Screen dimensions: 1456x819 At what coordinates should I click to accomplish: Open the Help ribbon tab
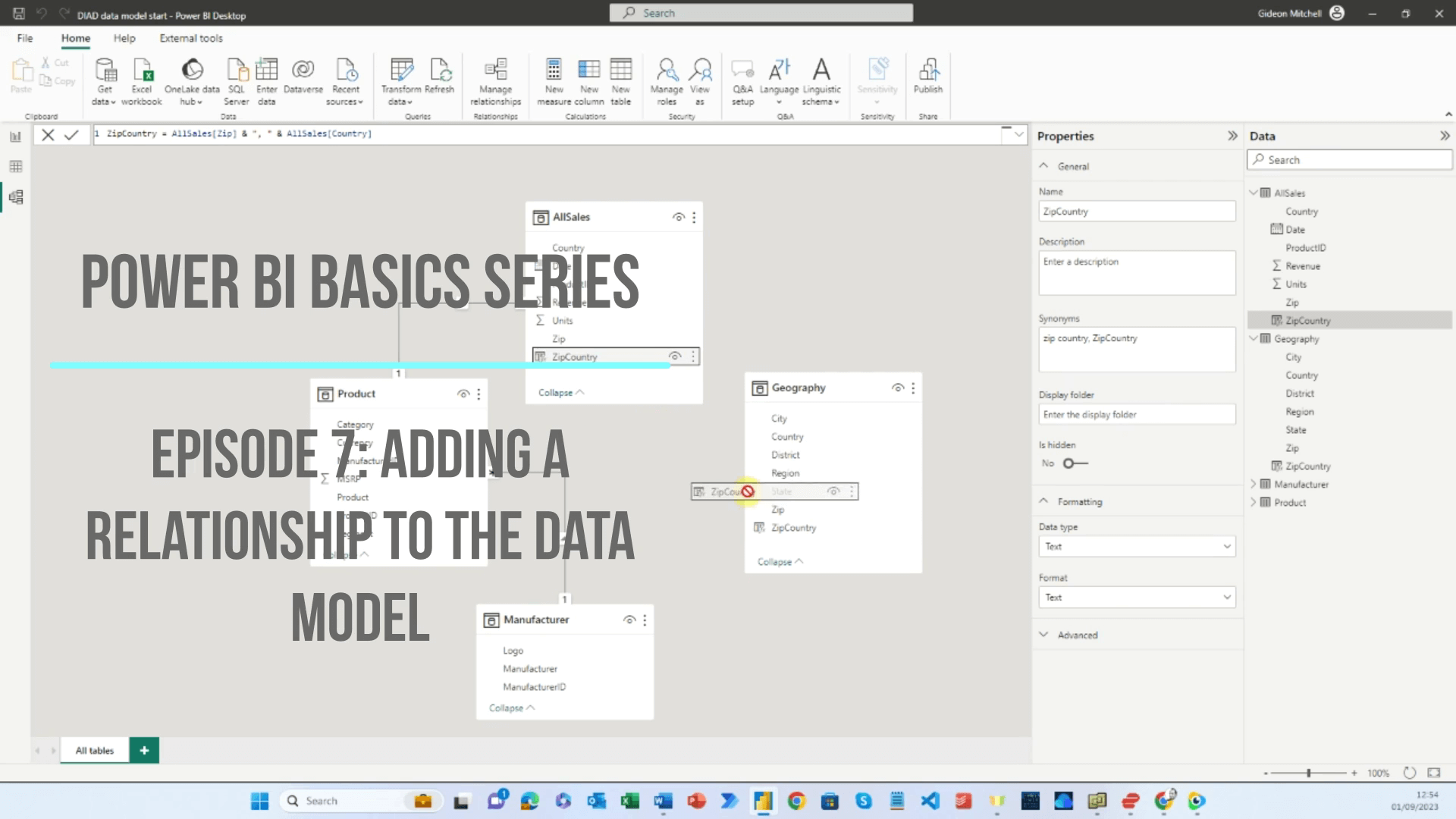point(124,38)
